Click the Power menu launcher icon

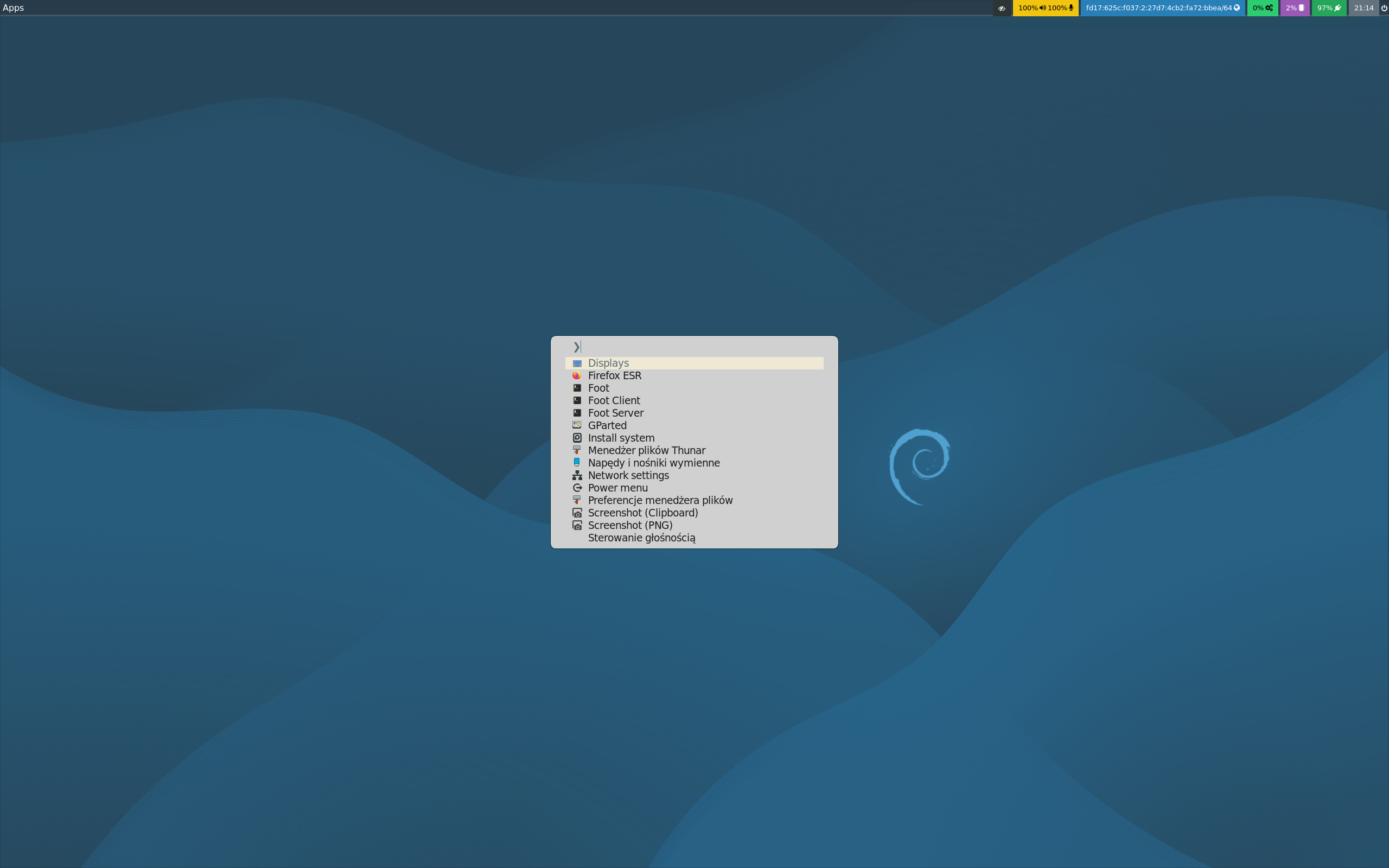577,488
